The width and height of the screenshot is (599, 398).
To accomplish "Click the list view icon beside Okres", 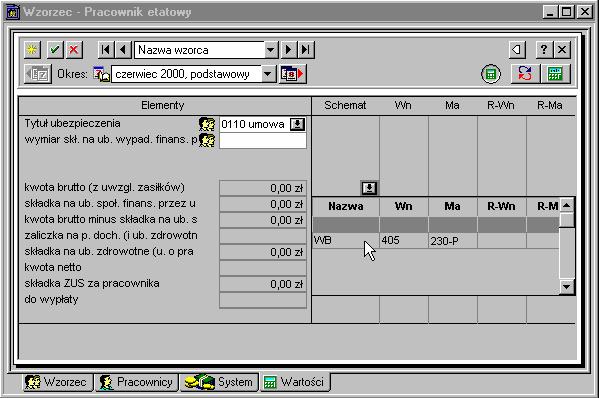I will 38,74.
